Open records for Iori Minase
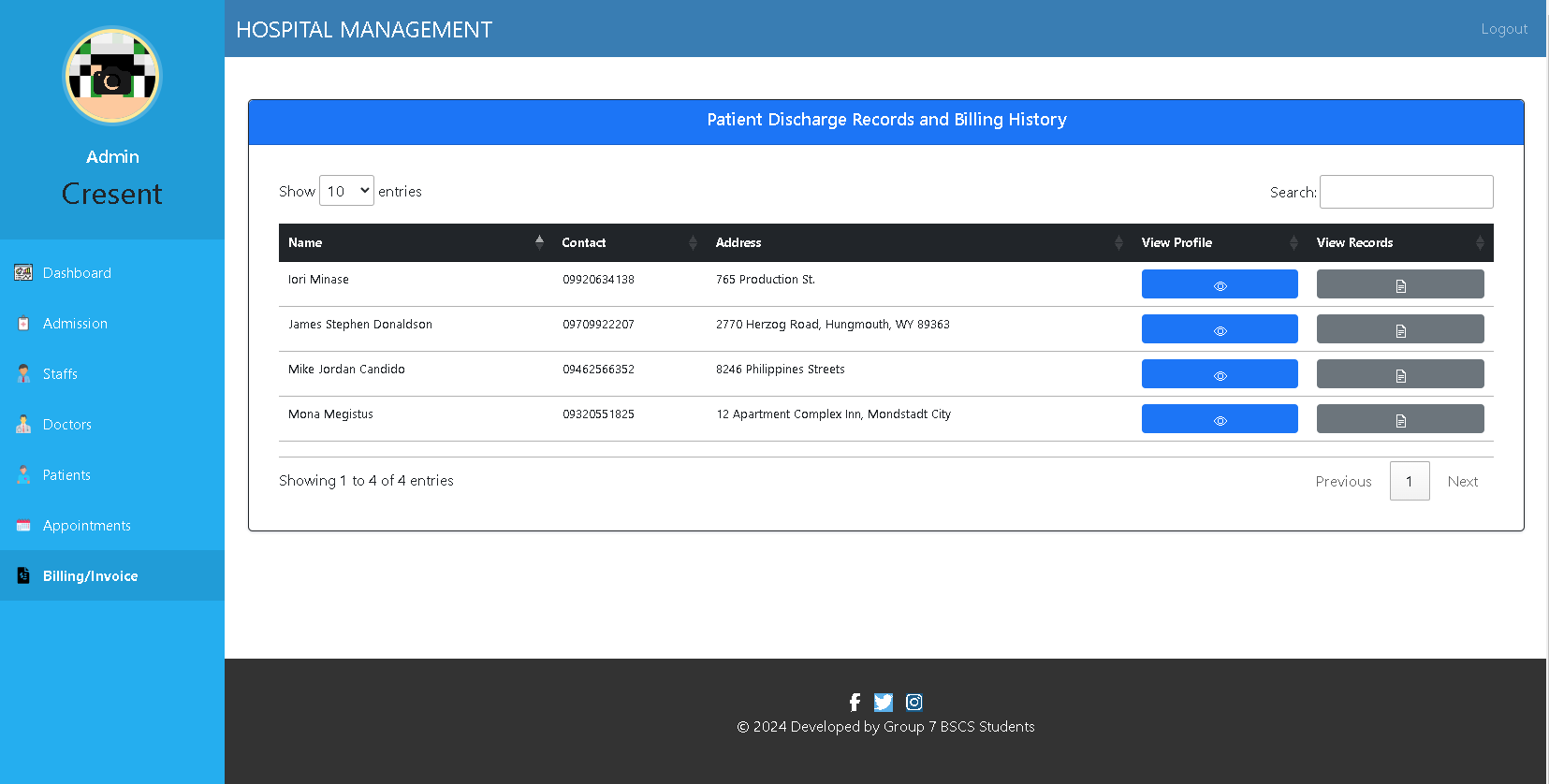Screen dimensions: 1549x784 pos(1400,284)
